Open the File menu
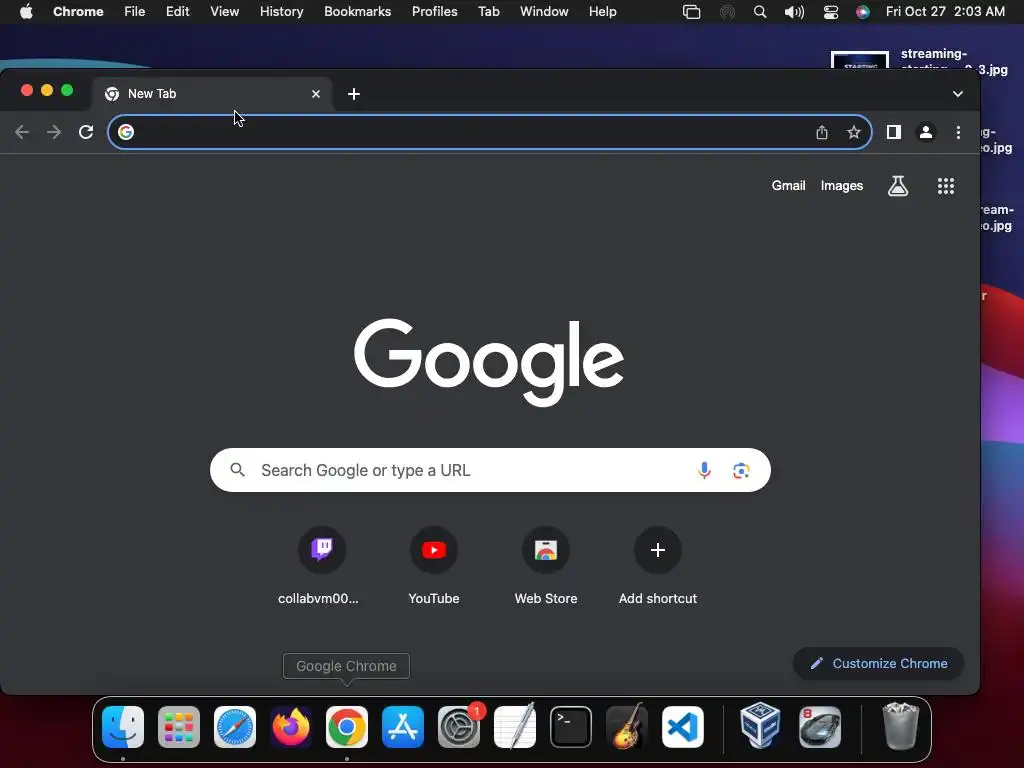This screenshot has width=1024, height=768. point(135,12)
